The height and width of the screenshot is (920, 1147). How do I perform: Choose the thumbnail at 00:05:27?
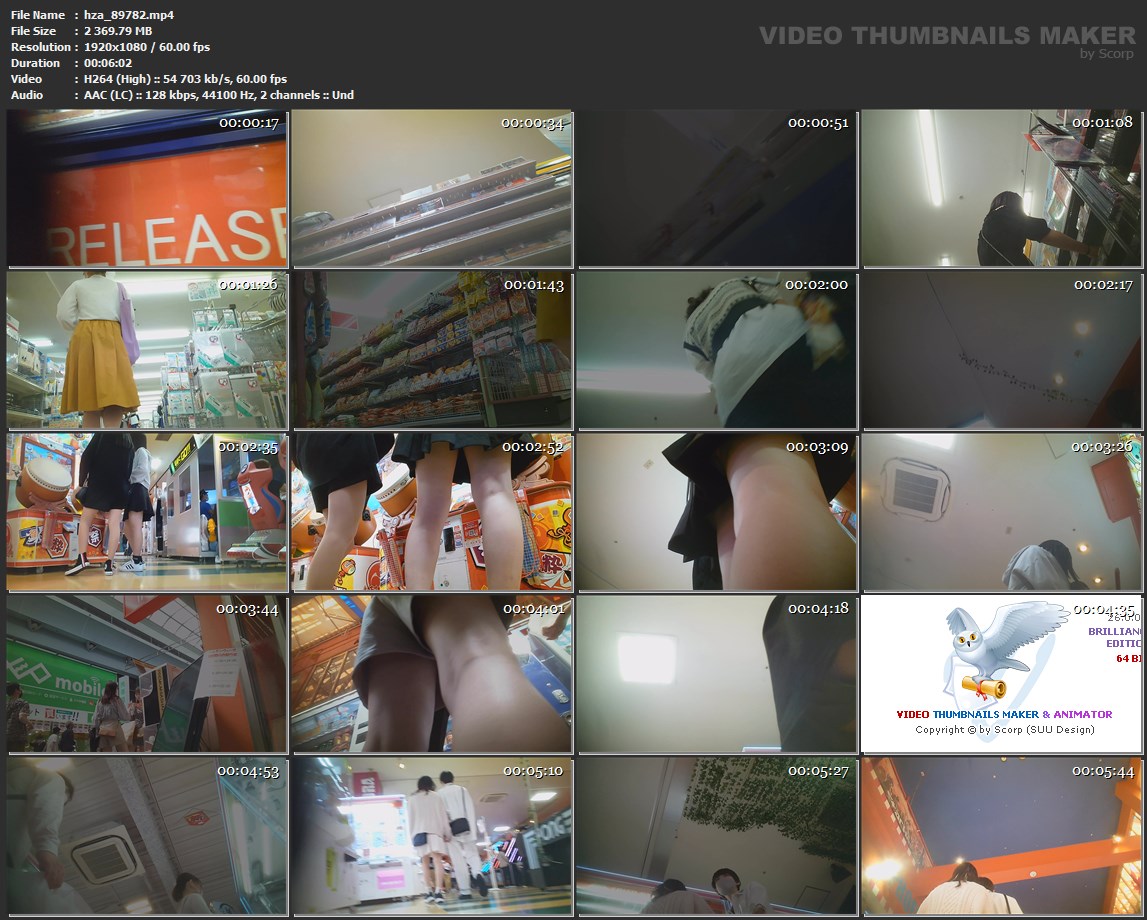717,836
